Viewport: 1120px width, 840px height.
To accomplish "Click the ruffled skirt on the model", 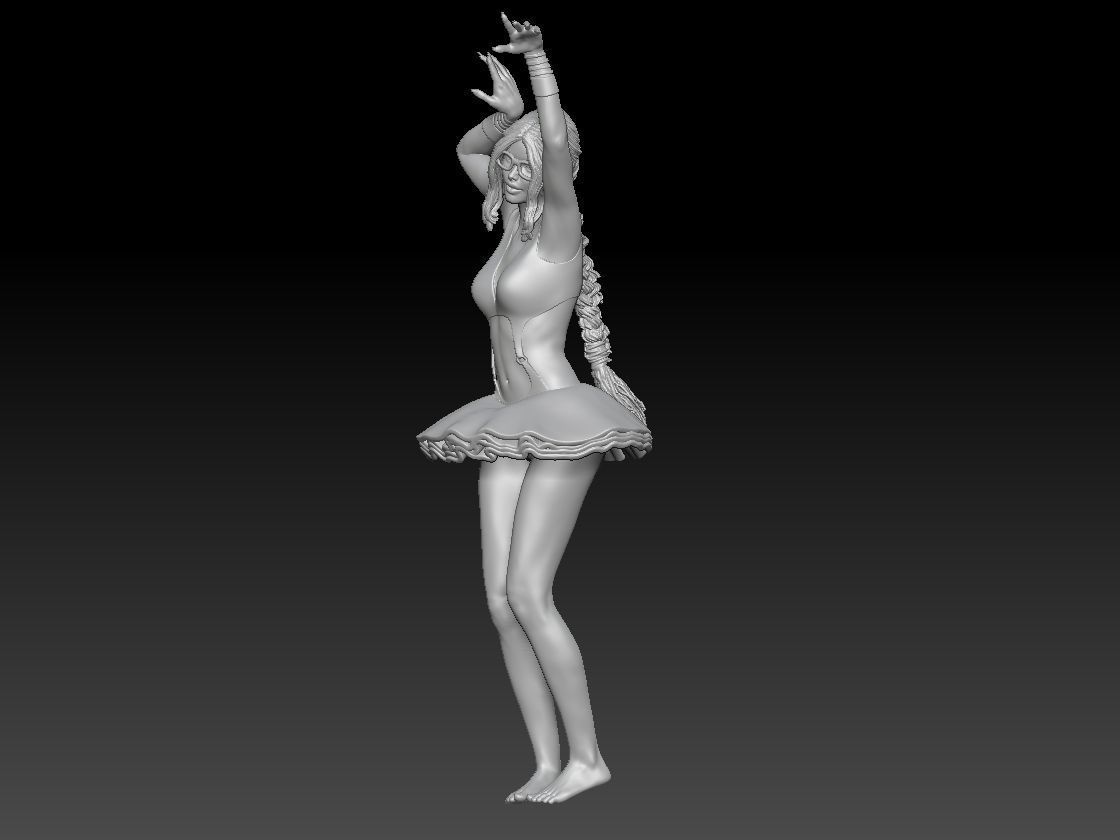I will (x=534, y=423).
